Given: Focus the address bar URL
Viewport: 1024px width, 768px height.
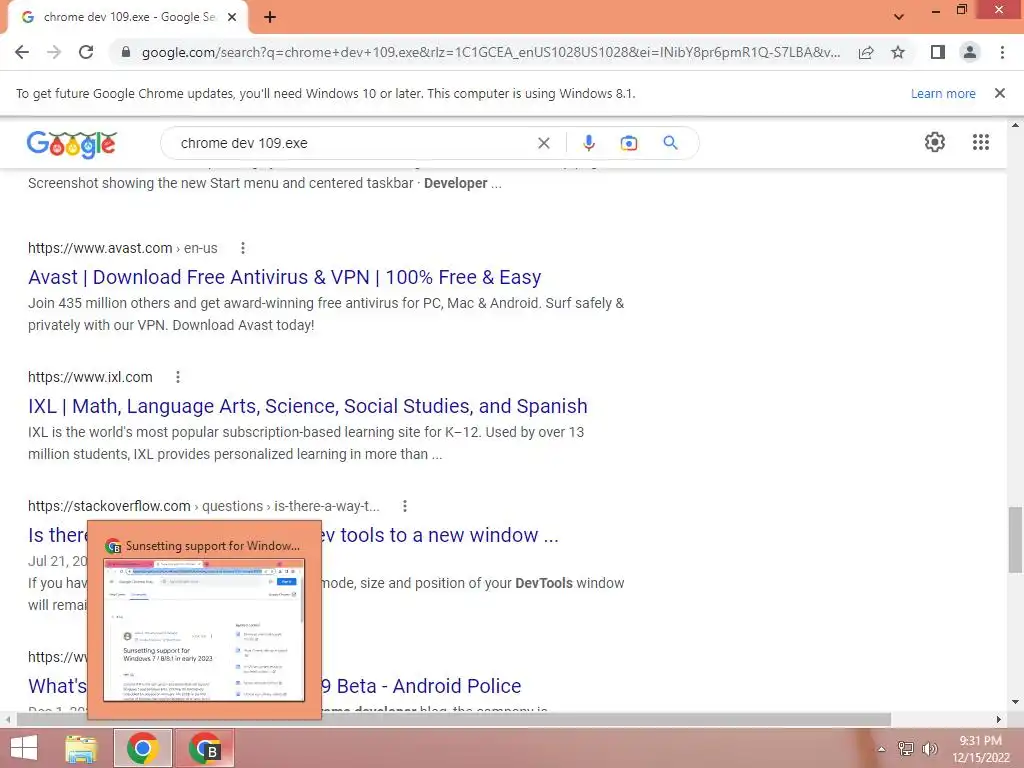Looking at the screenshot, I should (x=490, y=52).
